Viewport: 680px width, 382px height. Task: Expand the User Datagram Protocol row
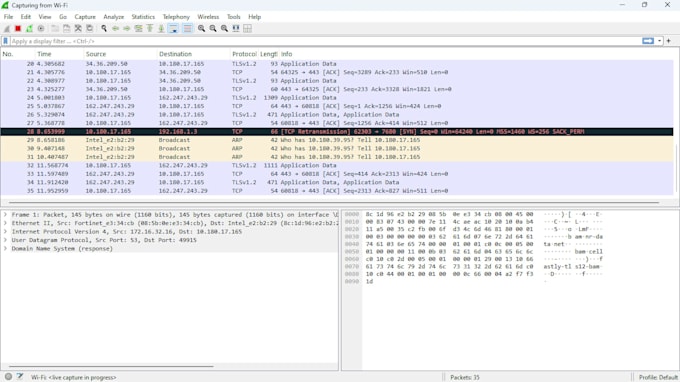[5, 240]
